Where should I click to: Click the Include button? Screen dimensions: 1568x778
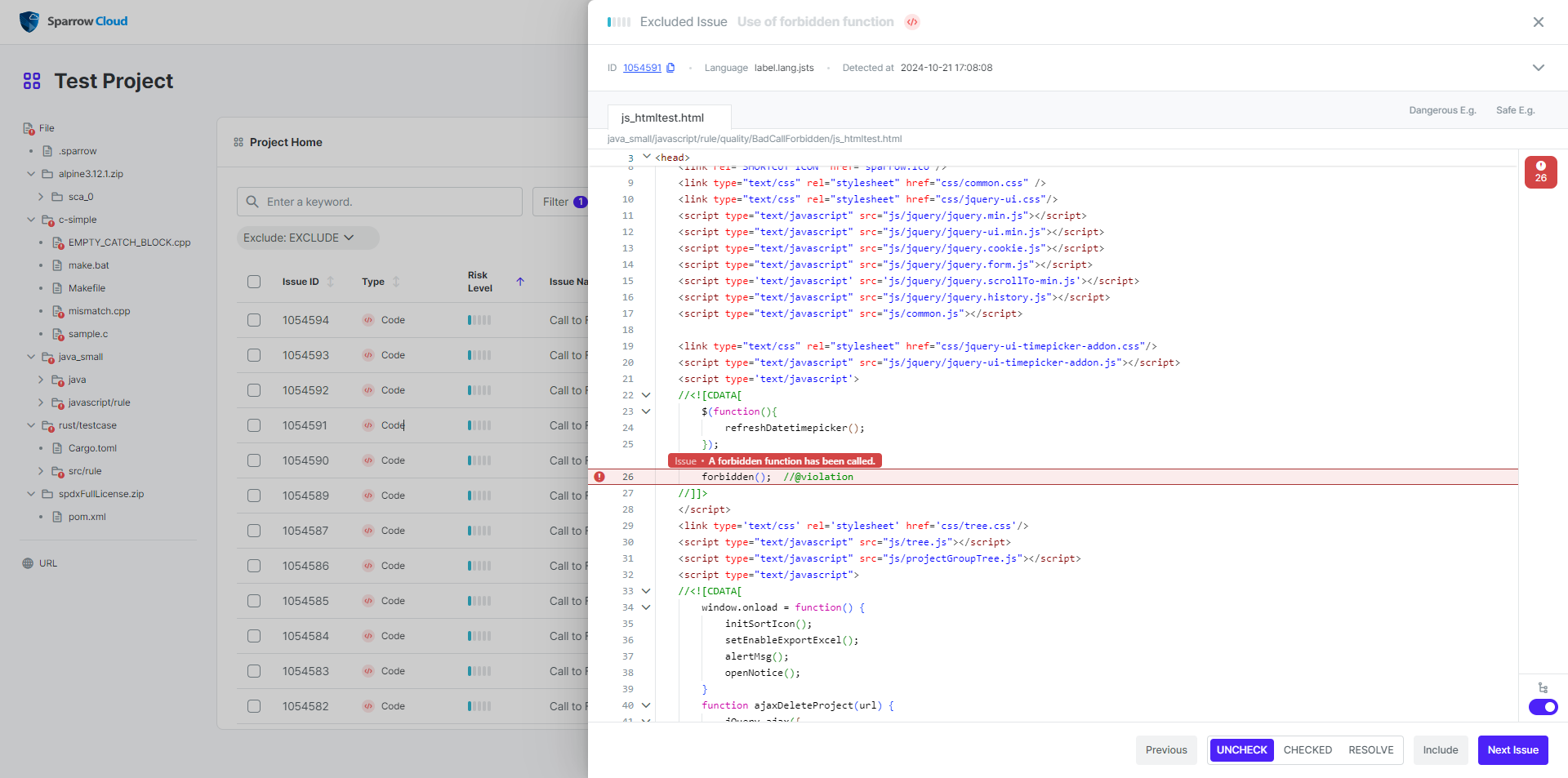click(1441, 750)
